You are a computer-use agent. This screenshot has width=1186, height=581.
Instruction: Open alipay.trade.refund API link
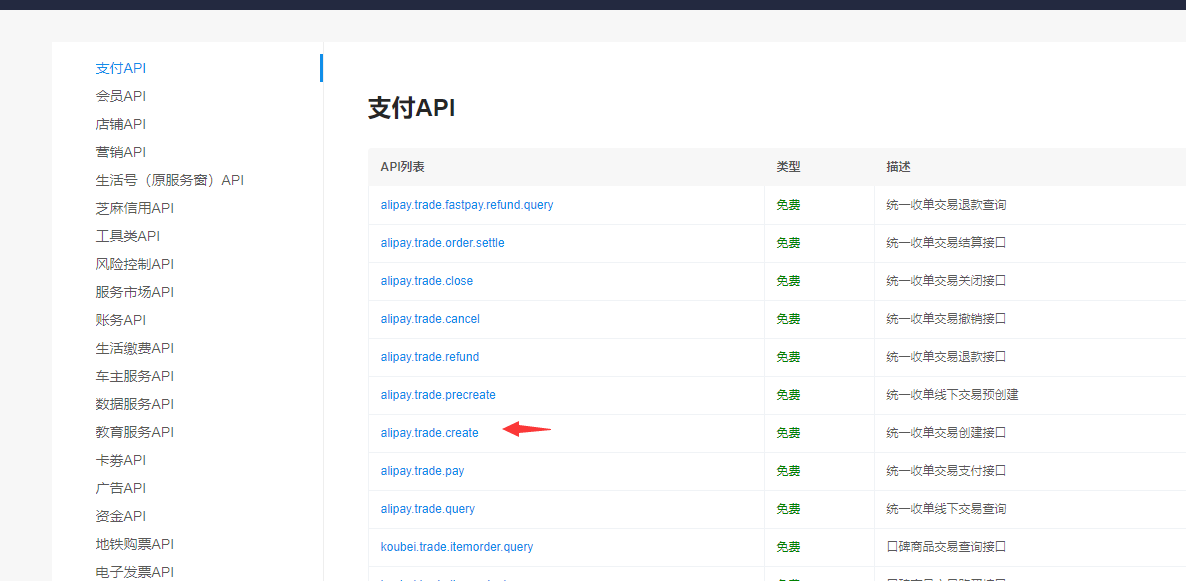tap(430, 356)
